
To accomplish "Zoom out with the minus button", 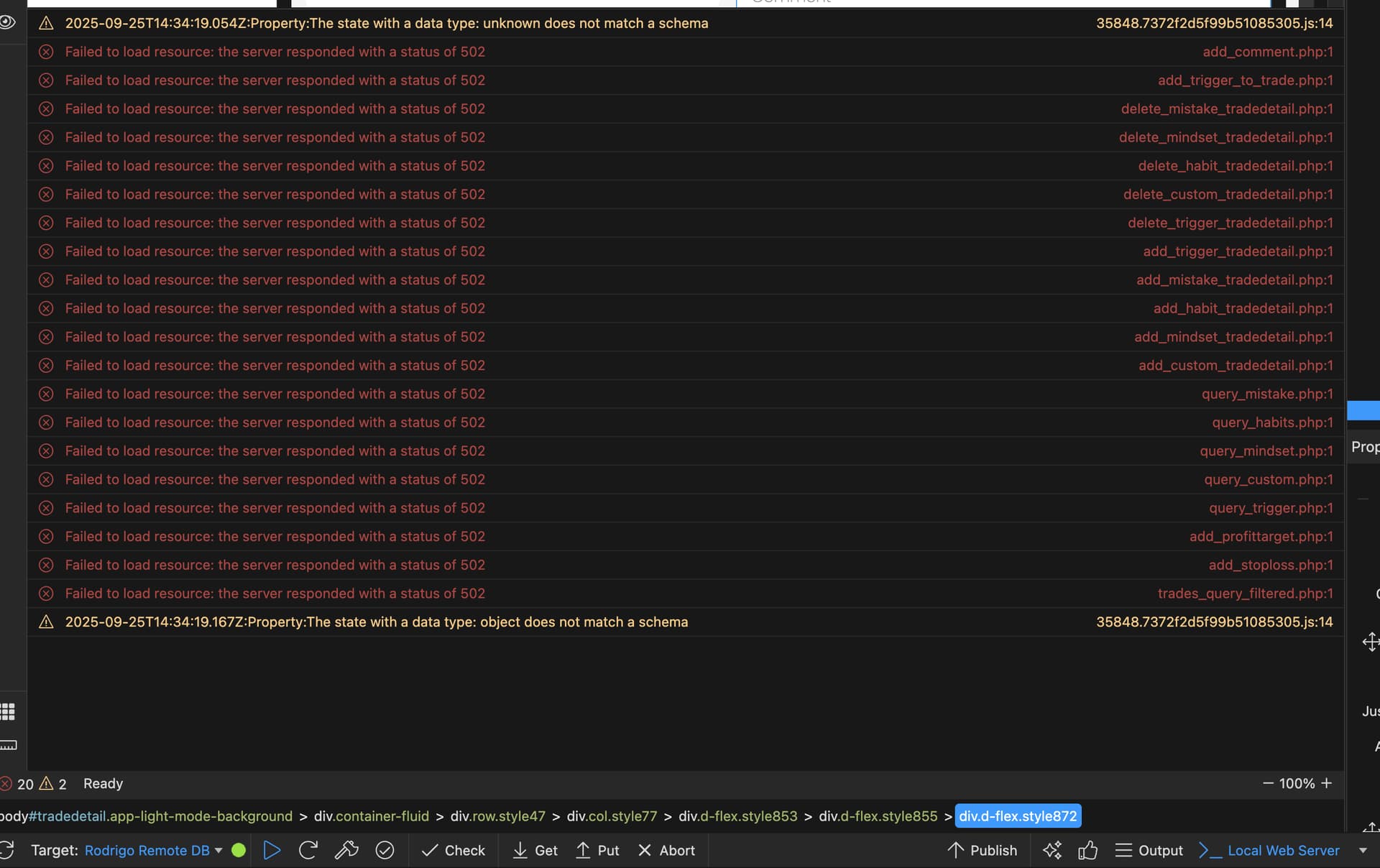I will coord(1268,783).
